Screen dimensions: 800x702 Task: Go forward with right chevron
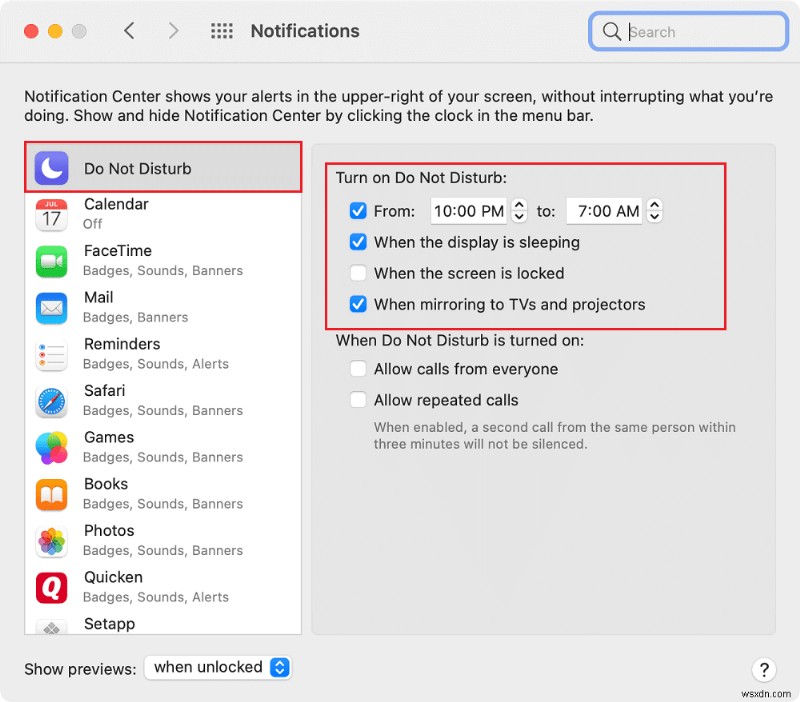[x=173, y=31]
